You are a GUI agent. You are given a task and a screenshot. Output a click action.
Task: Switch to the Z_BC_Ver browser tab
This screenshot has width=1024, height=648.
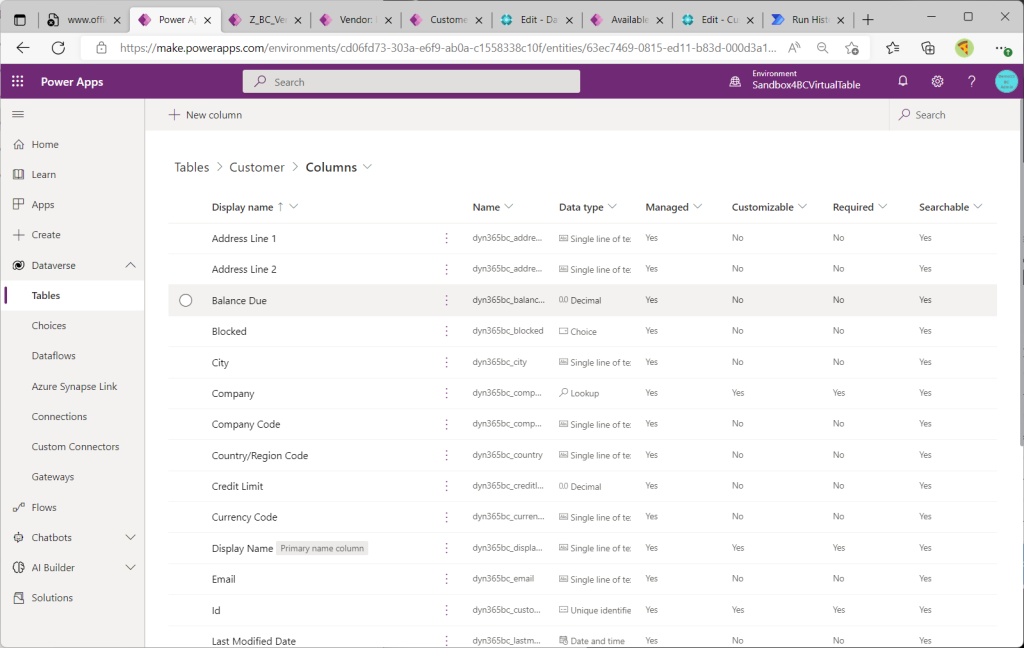266,20
